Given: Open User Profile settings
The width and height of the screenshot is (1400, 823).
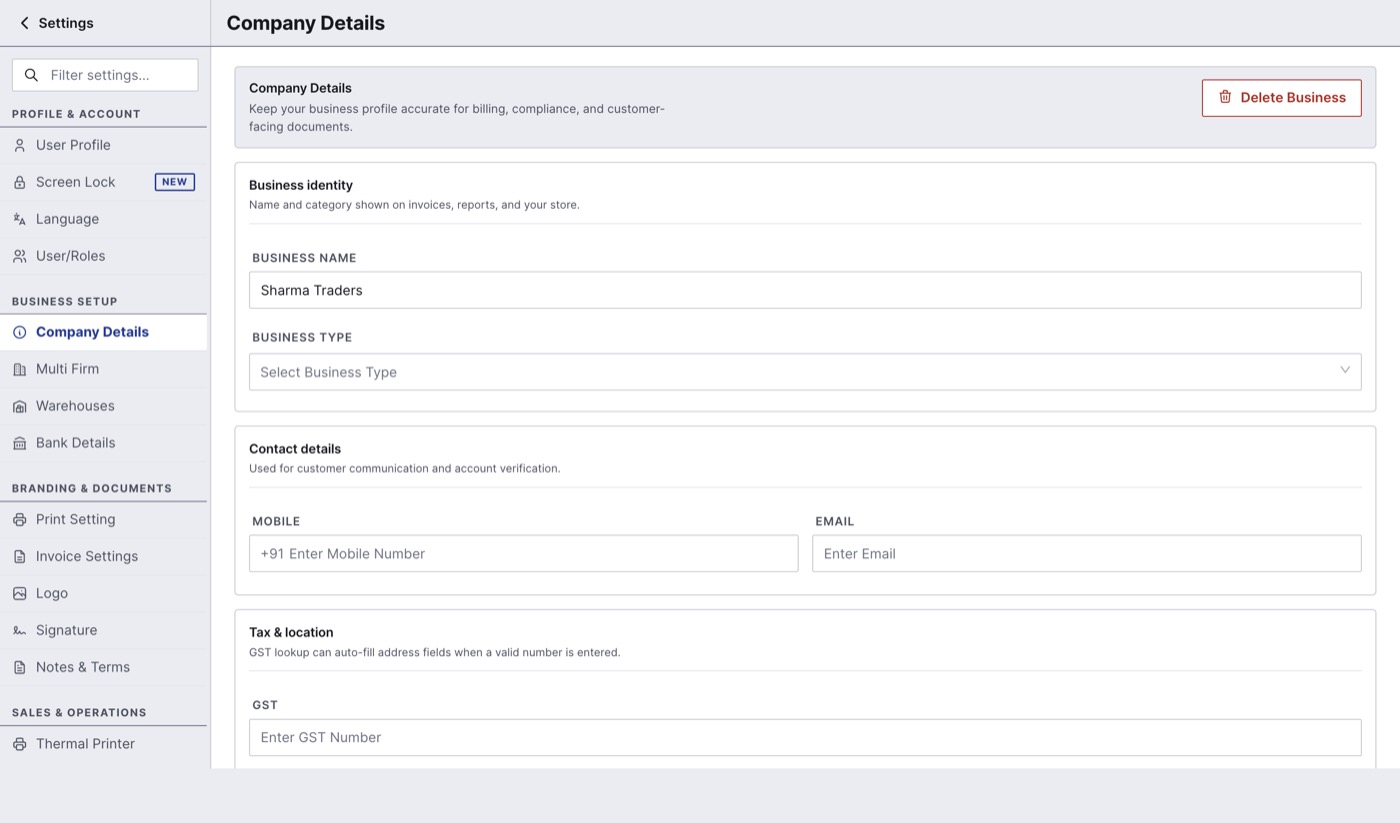Looking at the screenshot, I should (104, 145).
